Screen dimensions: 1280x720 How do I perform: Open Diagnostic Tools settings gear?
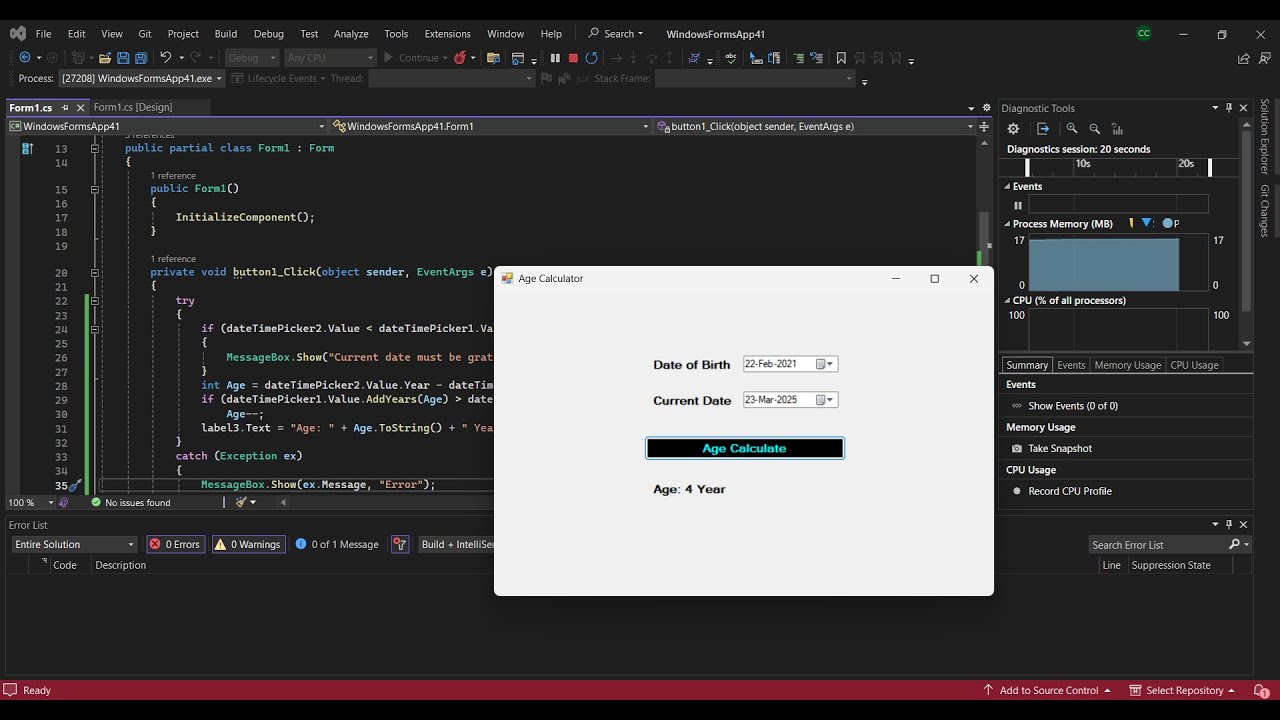tap(1013, 129)
